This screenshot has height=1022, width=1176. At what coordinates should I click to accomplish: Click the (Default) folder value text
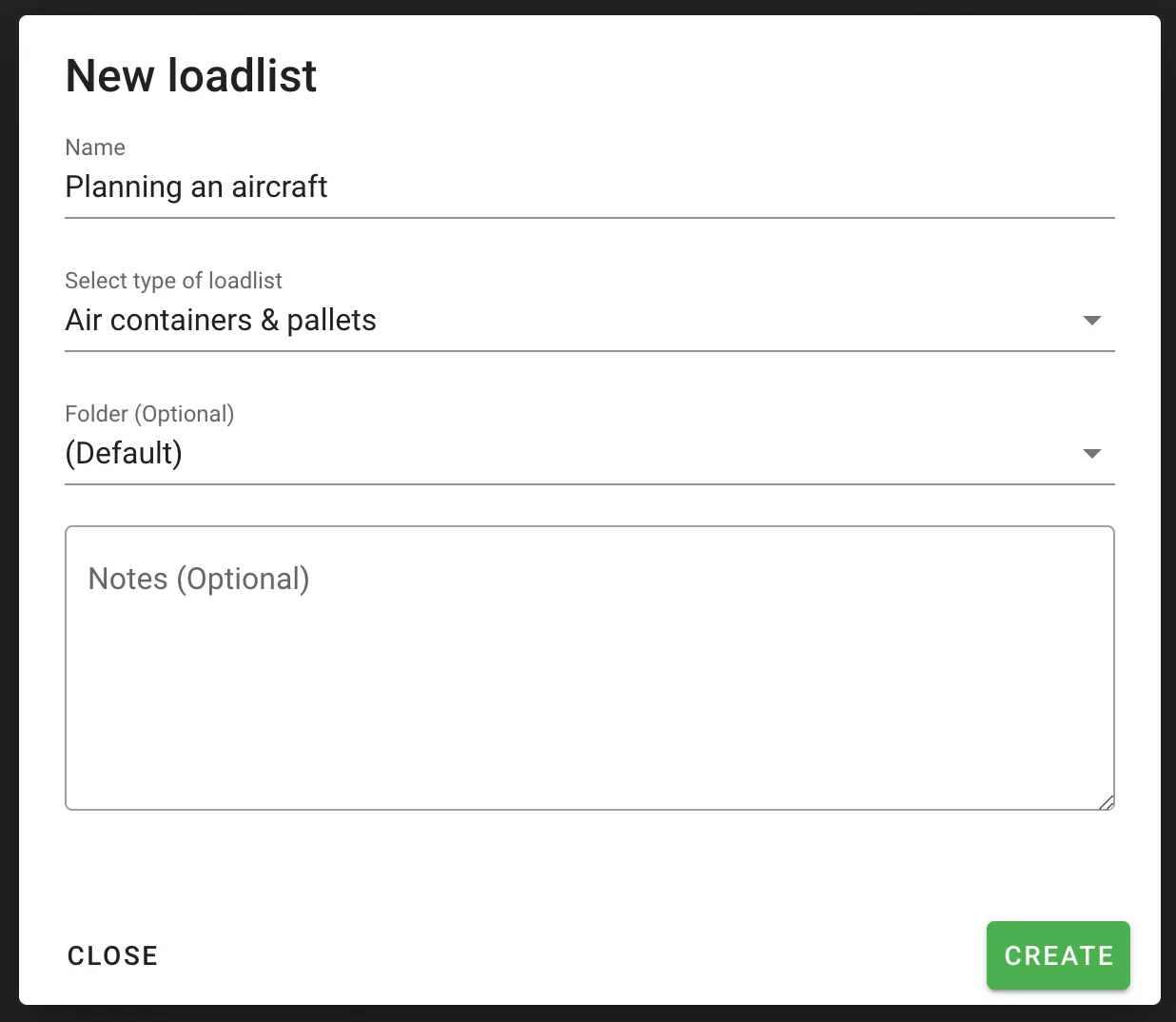tap(124, 454)
